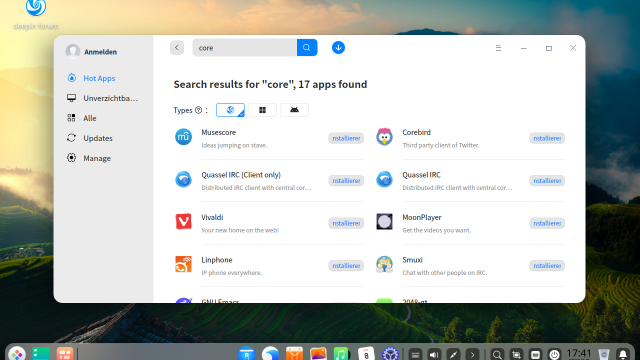The height and width of the screenshot is (360, 640).
Task: Open the MoonPlayer title text
Action: (x=422, y=217)
